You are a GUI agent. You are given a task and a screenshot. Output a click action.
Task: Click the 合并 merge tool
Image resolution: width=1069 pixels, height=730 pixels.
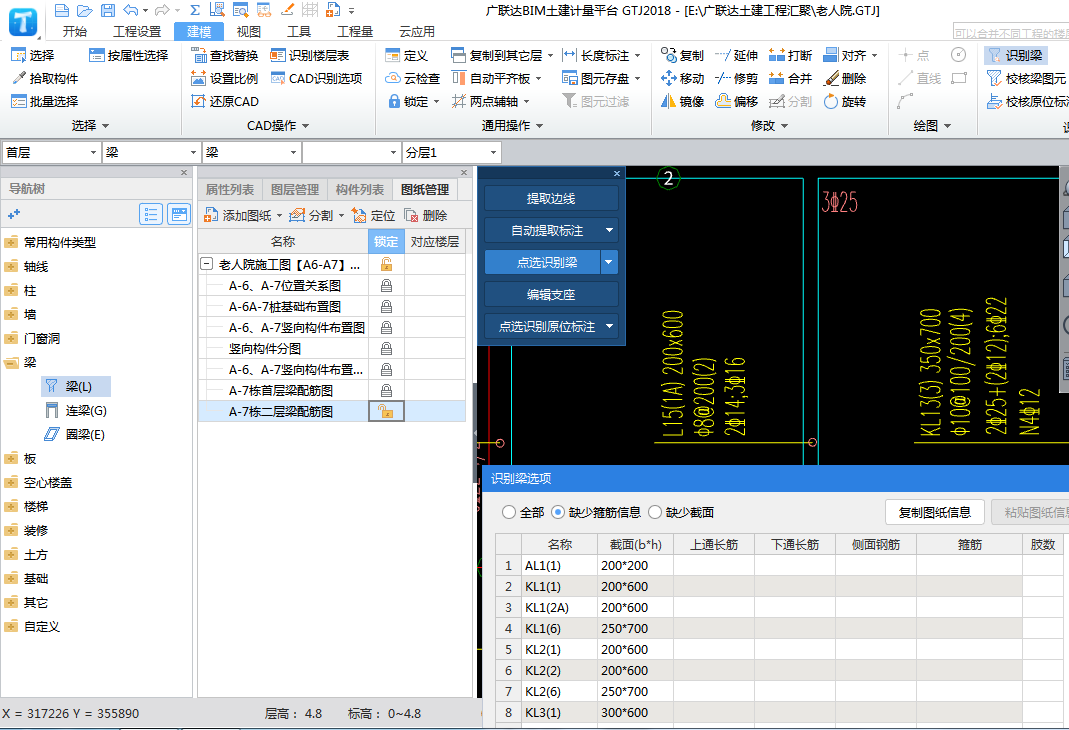click(790, 78)
